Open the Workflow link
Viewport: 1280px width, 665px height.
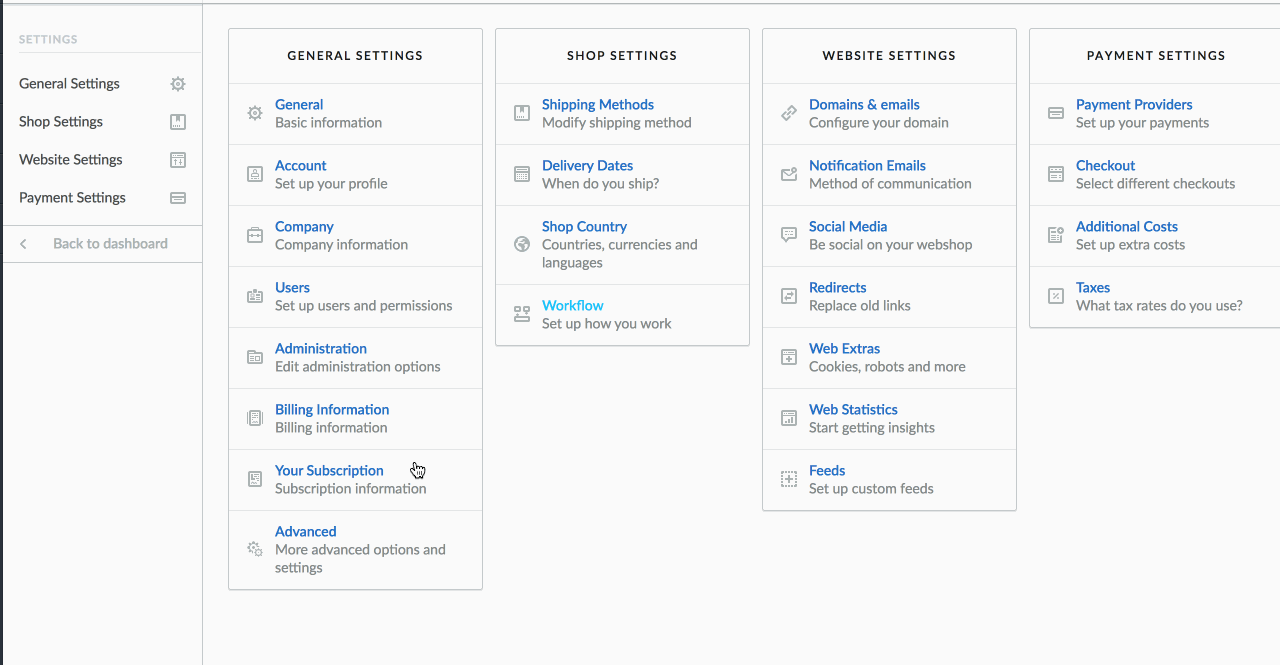click(573, 306)
